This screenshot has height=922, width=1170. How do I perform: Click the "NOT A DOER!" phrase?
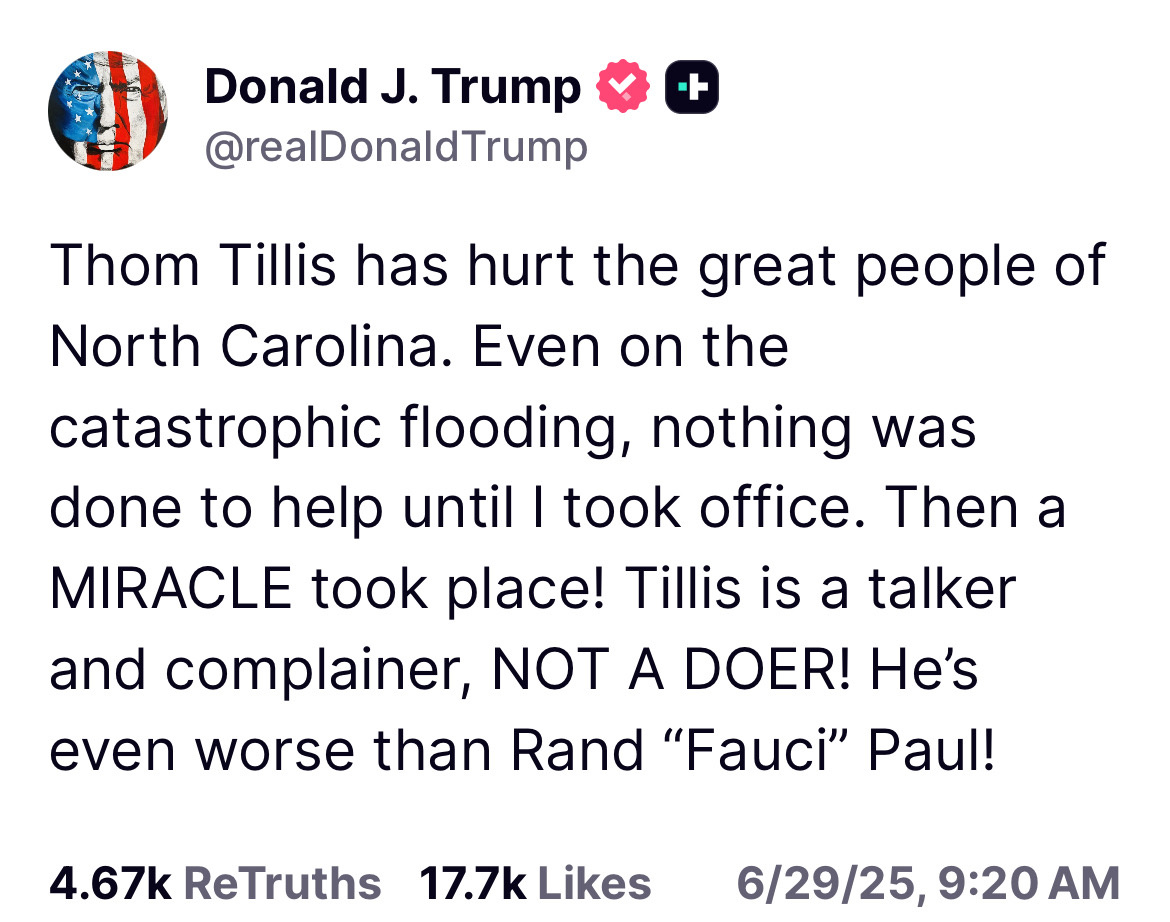671,670
